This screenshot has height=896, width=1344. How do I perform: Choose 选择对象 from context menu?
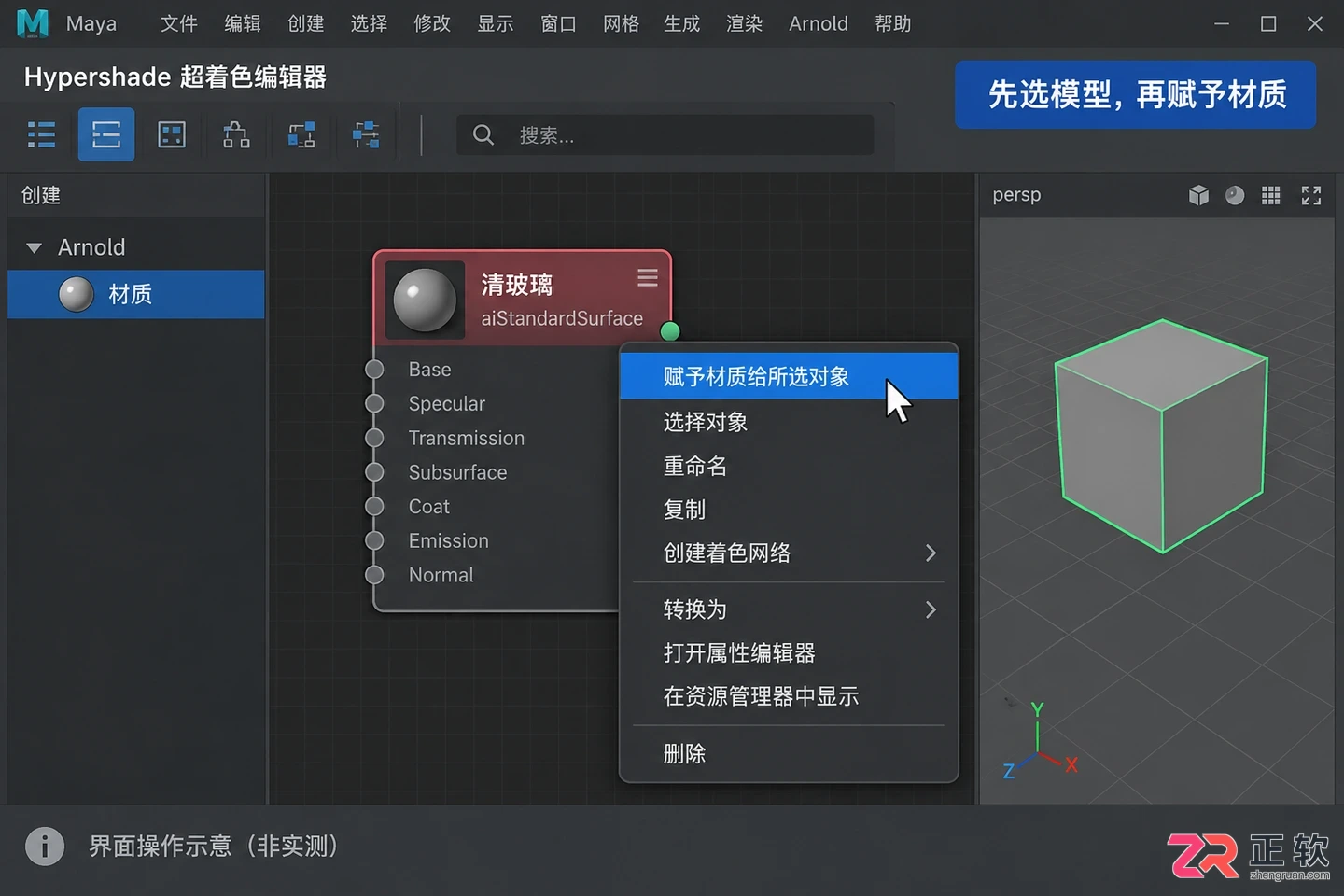click(x=789, y=422)
